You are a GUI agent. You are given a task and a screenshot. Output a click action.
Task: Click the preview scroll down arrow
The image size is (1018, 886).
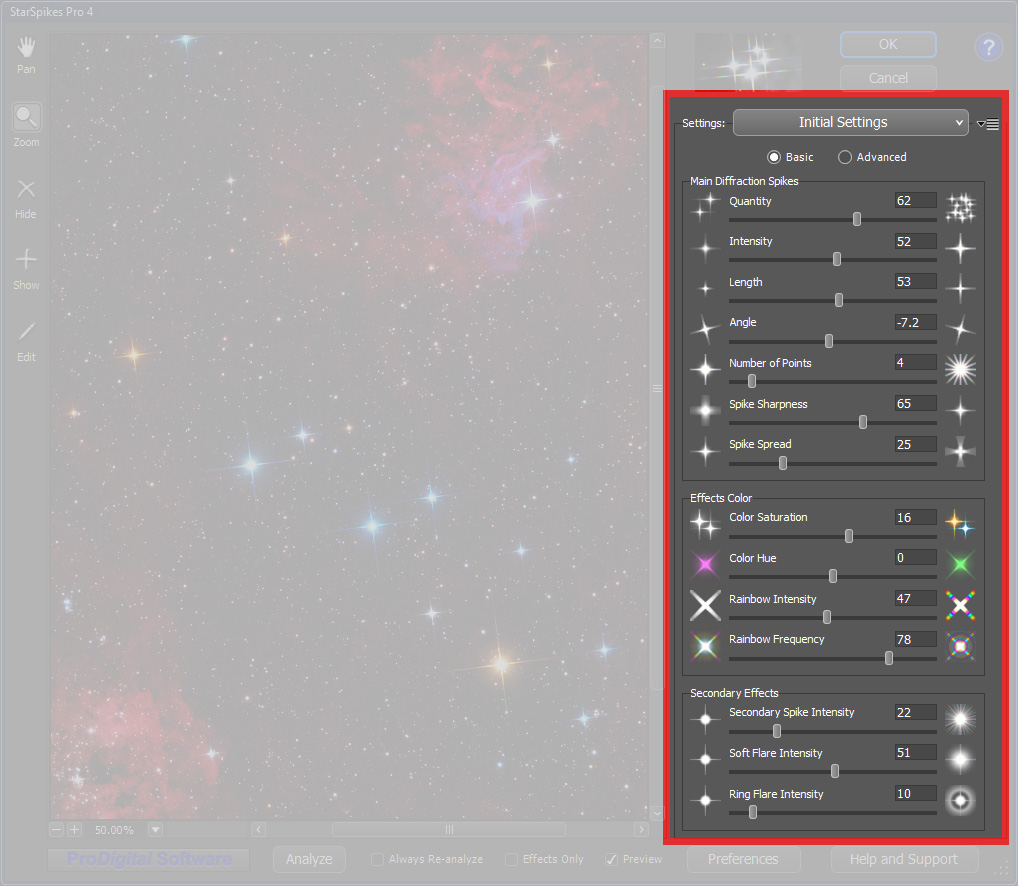pyautogui.click(x=657, y=813)
